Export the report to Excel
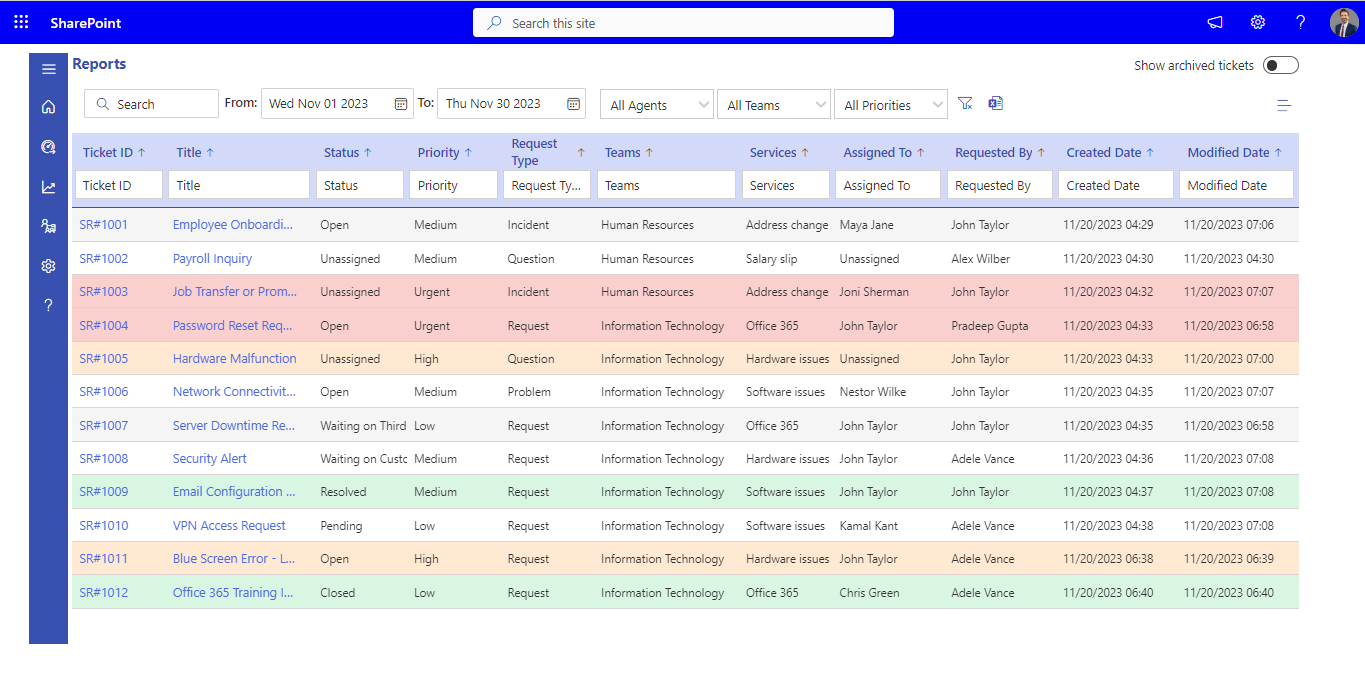The height and width of the screenshot is (690, 1365). point(995,103)
